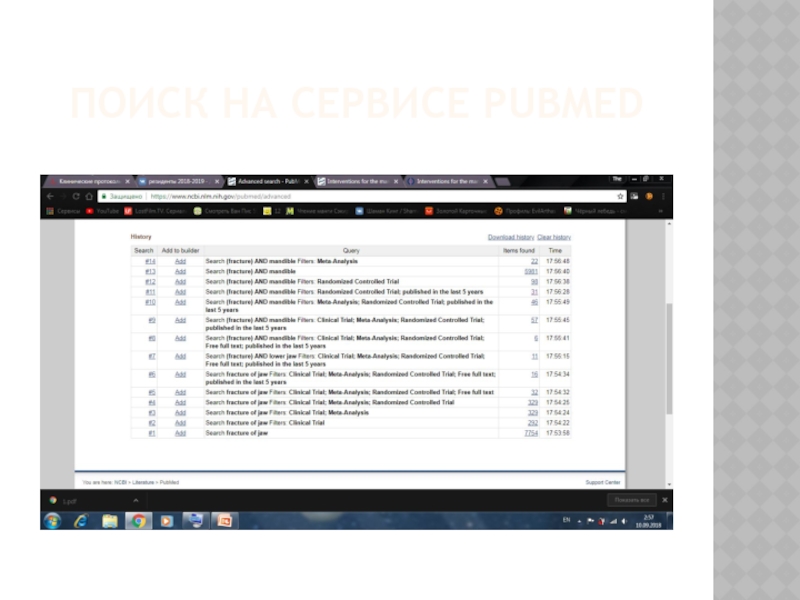Open the Сервисы apps bookmark

(x=63, y=211)
